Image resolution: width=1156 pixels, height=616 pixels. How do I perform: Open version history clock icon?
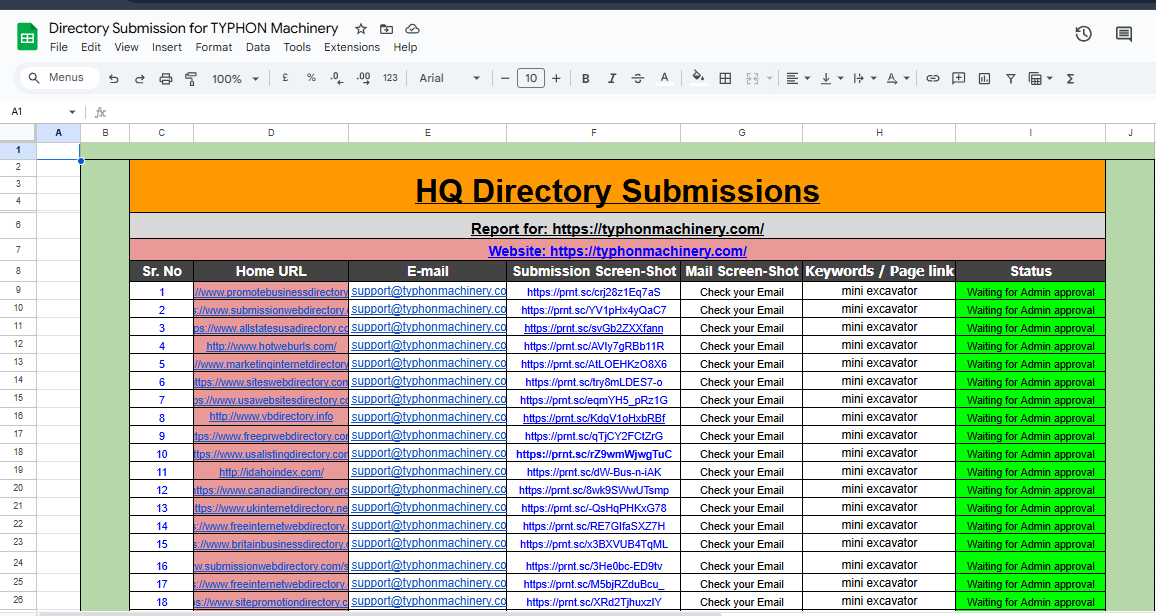(1083, 34)
